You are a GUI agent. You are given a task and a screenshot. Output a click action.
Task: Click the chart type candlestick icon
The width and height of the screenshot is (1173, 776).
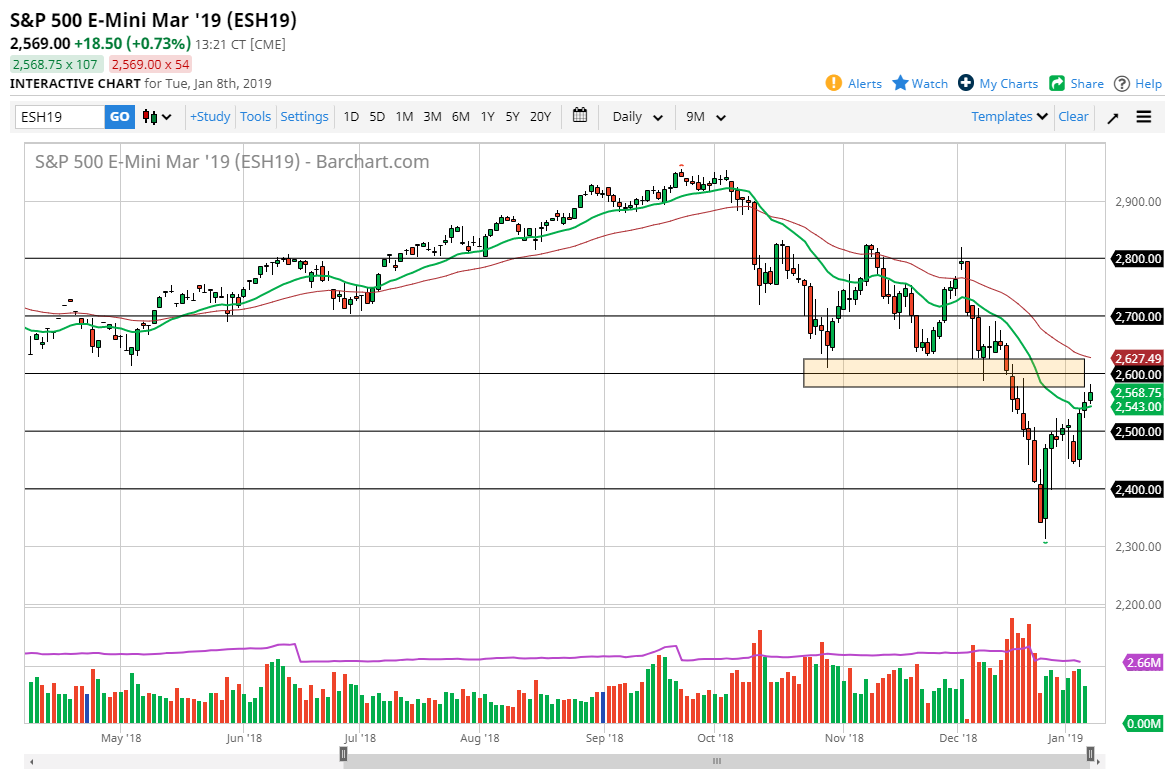click(150, 117)
